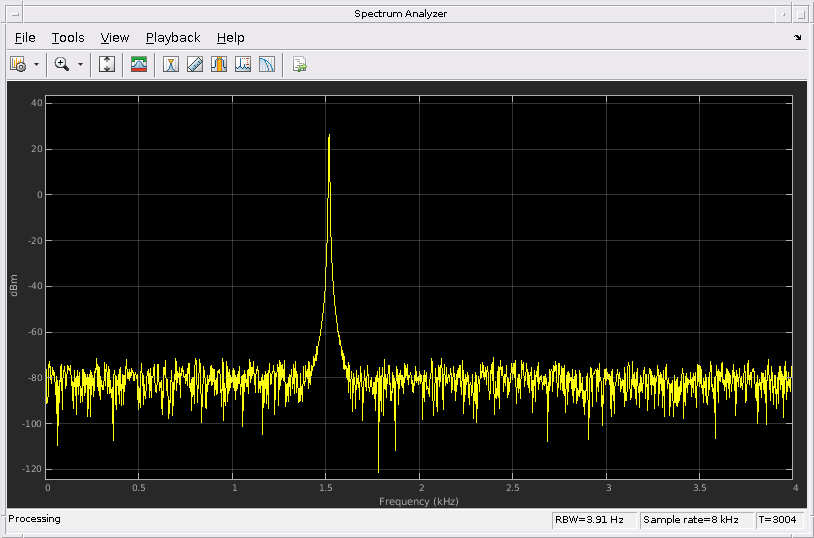The image size is (814, 538).
Task: Open Spectrum Settings from the toolbar
Action: tap(18, 64)
